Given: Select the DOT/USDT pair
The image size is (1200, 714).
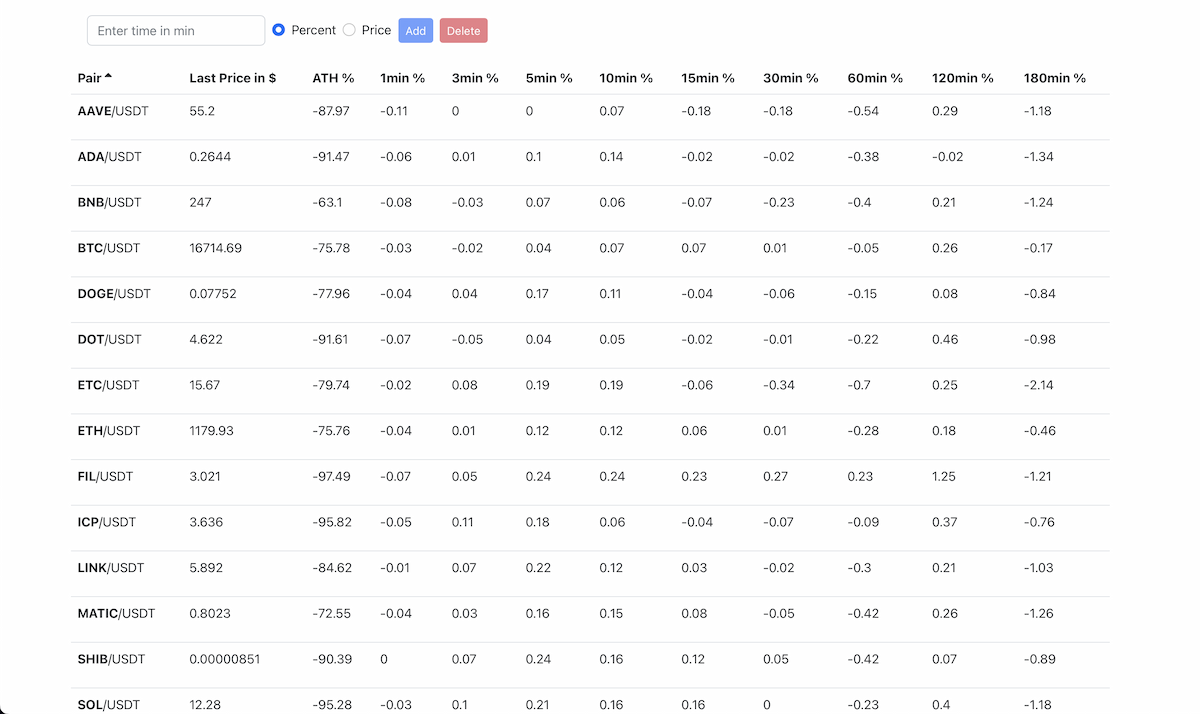Looking at the screenshot, I should click(x=110, y=339).
